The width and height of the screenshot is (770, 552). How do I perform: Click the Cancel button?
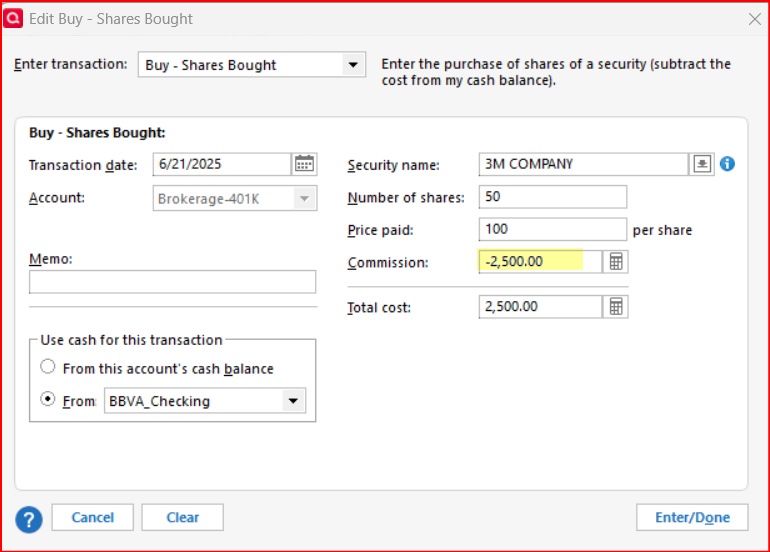click(92, 517)
